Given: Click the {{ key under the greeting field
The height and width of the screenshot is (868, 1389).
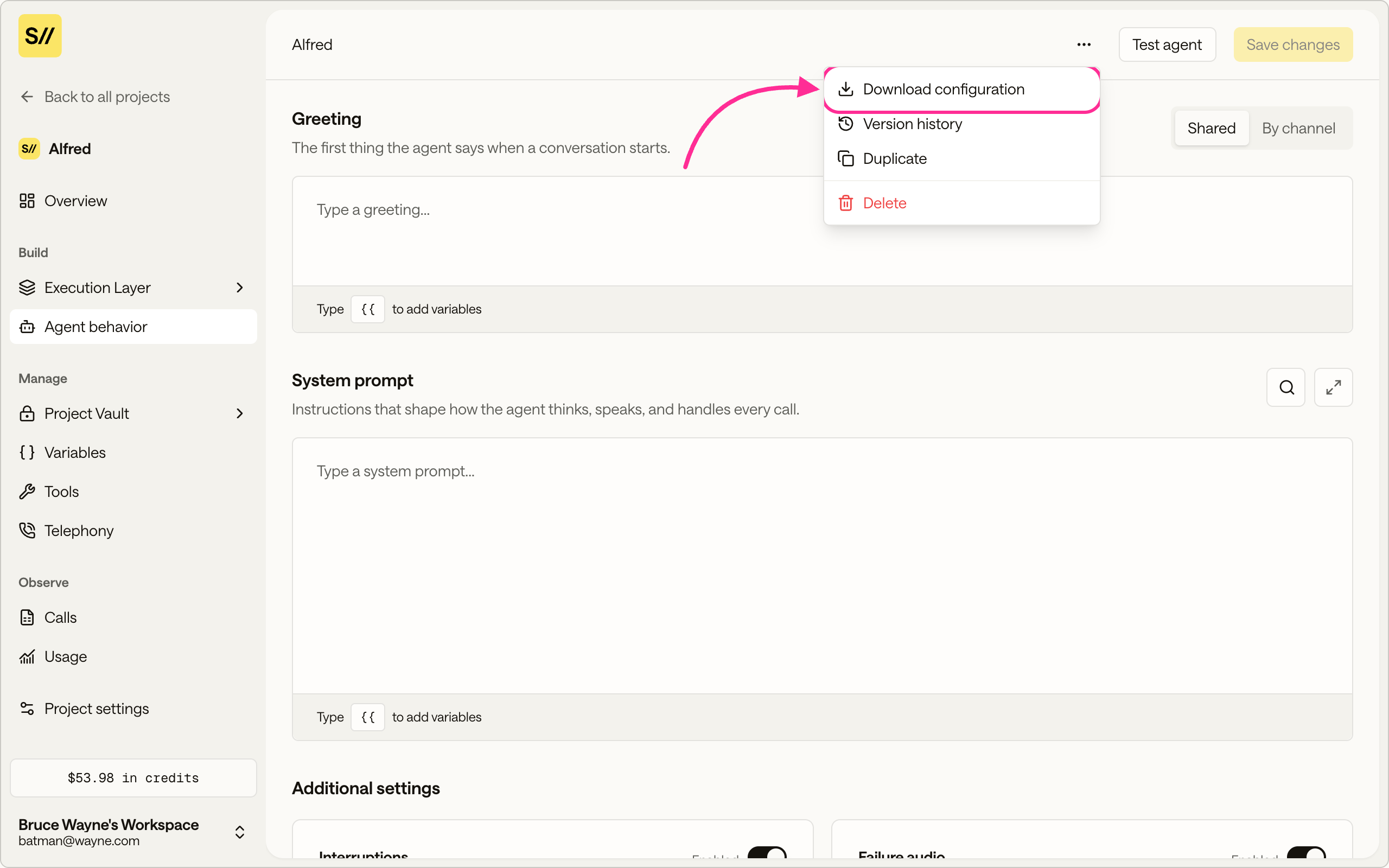Looking at the screenshot, I should (368, 309).
